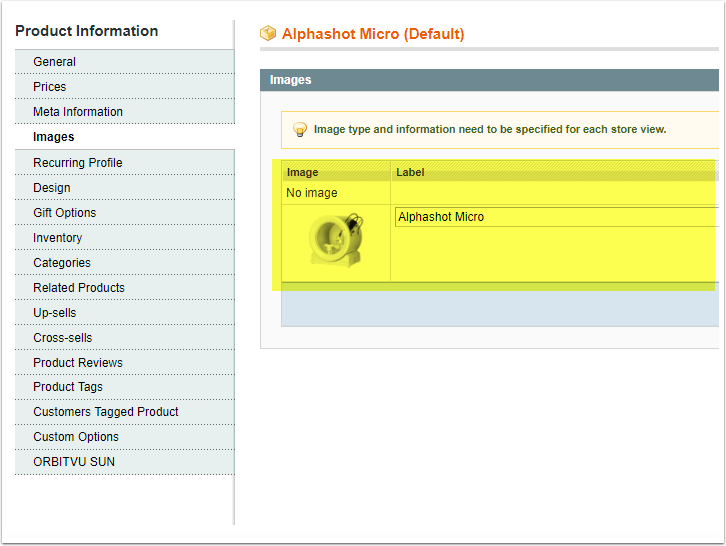Image resolution: width=726 pixels, height=546 pixels.
Task: Open the General tab
Action: pyautogui.click(x=125, y=62)
